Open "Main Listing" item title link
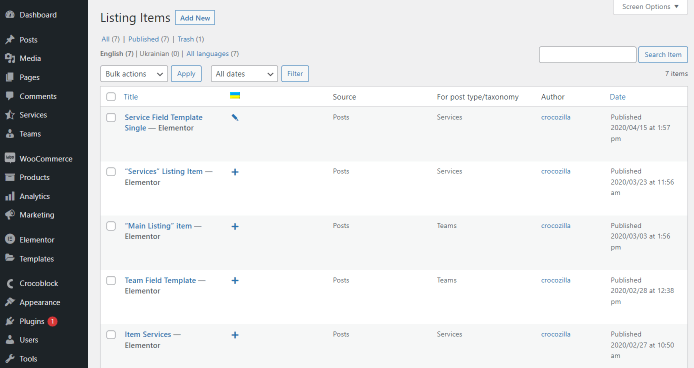Image resolution: width=694 pixels, height=368 pixels. [x=158, y=226]
